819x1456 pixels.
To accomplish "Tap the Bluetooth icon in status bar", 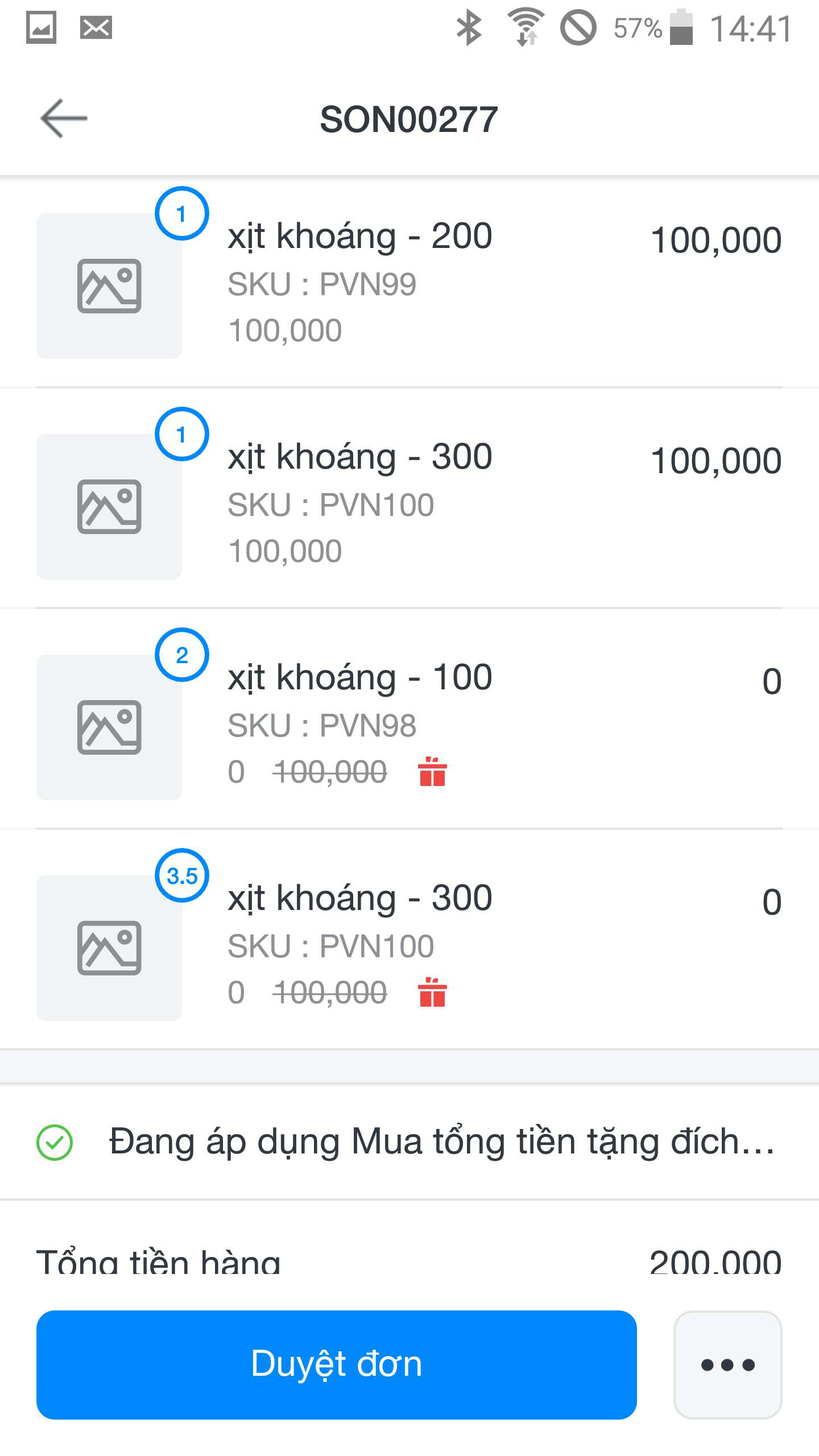I will coord(469,28).
